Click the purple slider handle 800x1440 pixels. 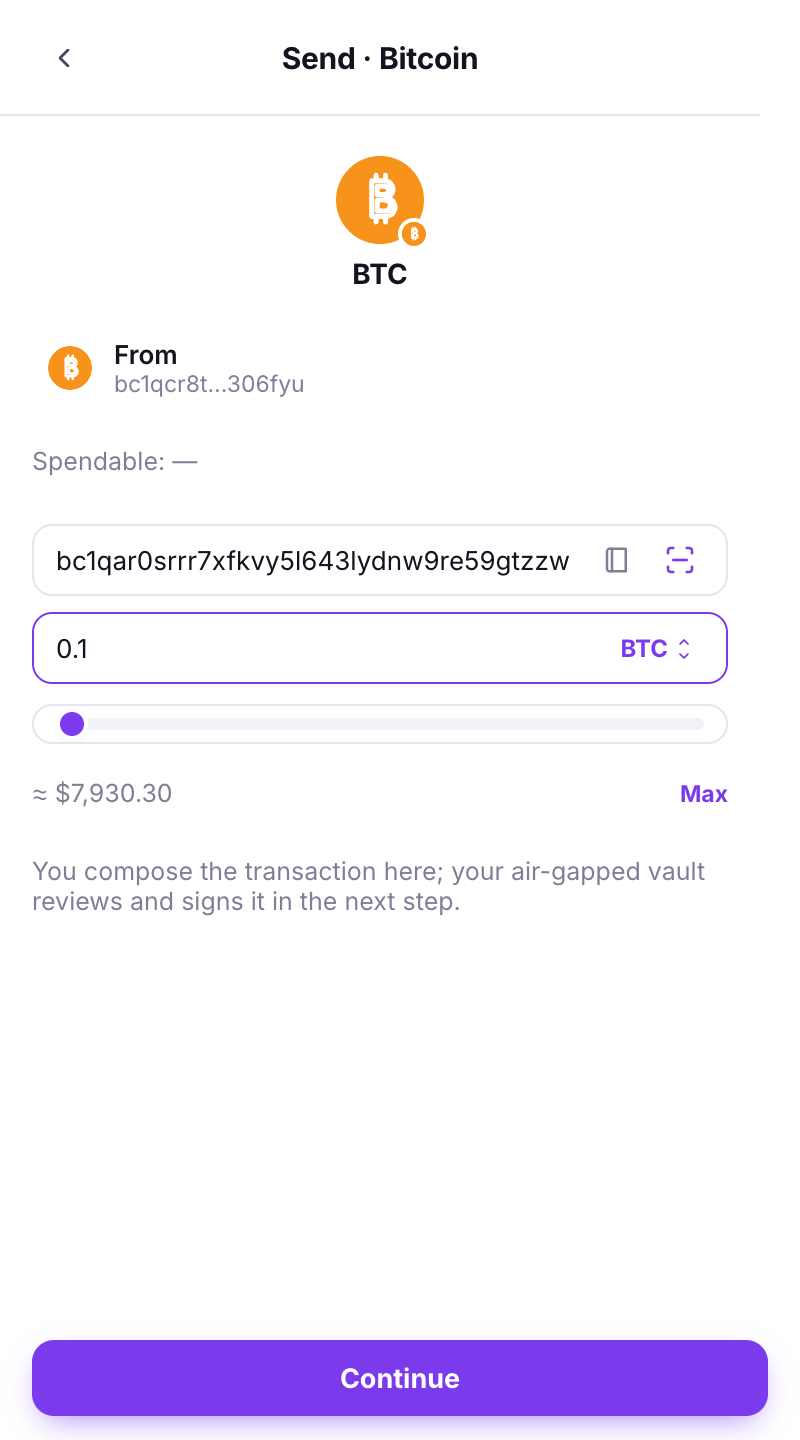[x=72, y=724]
